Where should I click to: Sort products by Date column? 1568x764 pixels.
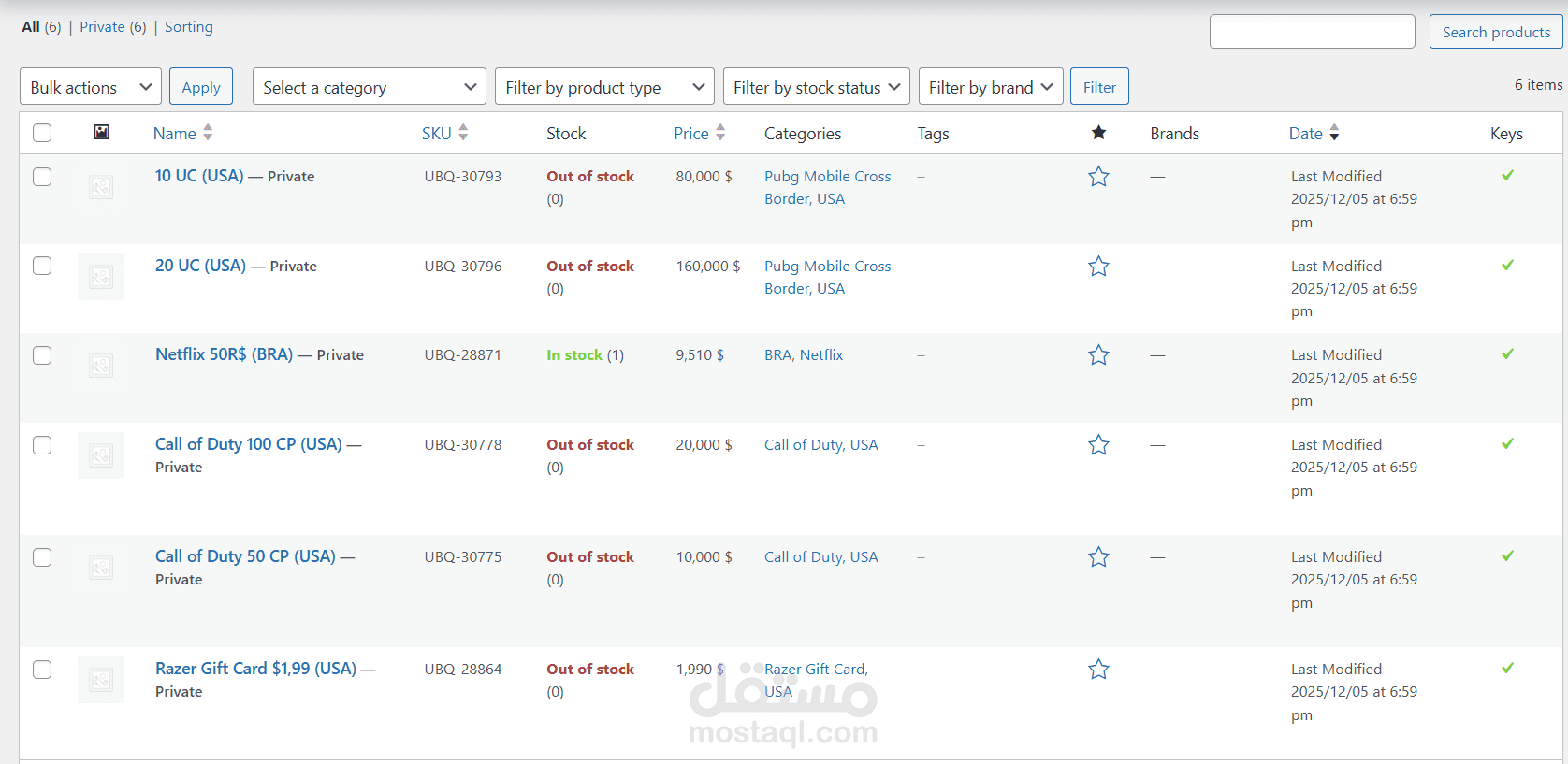tap(1314, 134)
